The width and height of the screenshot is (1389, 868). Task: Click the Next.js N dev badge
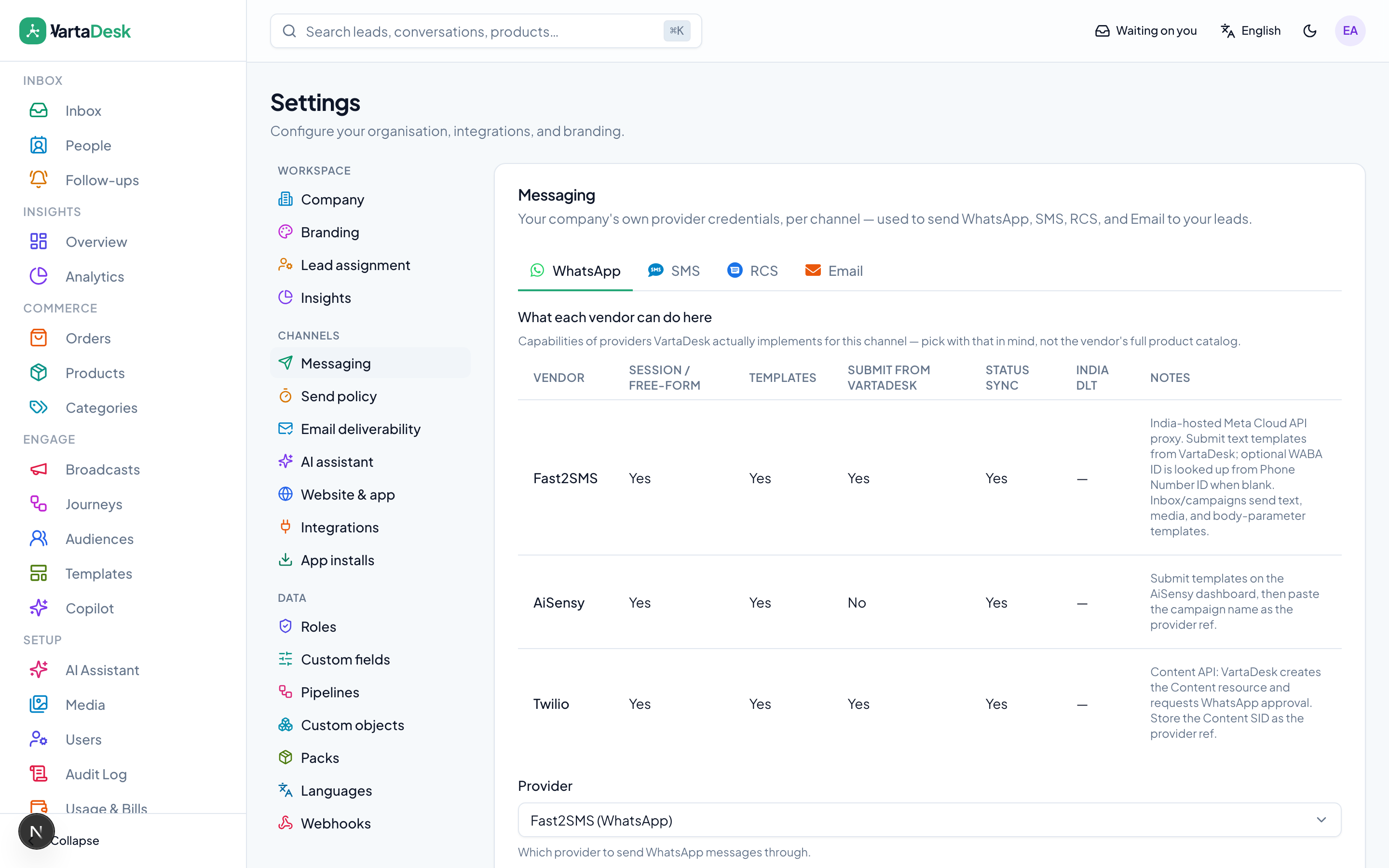tap(36, 831)
